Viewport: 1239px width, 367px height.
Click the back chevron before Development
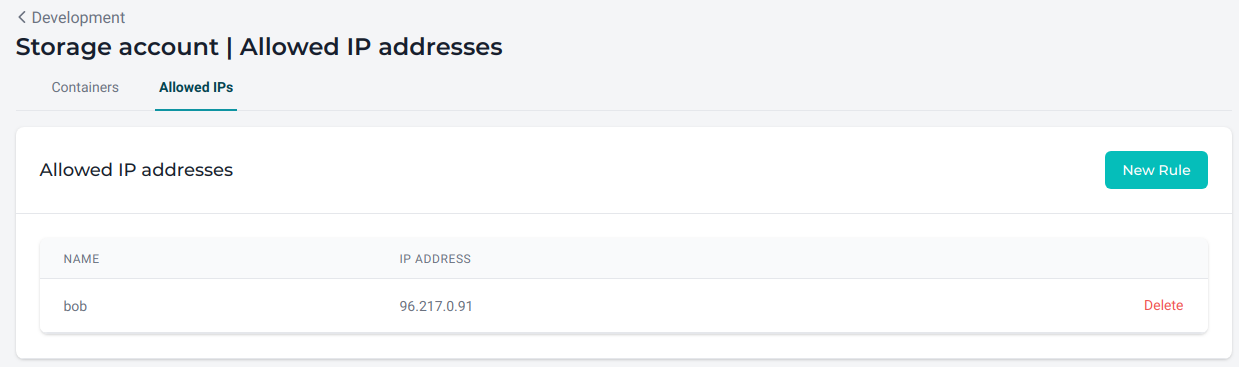pyautogui.click(x=22, y=17)
